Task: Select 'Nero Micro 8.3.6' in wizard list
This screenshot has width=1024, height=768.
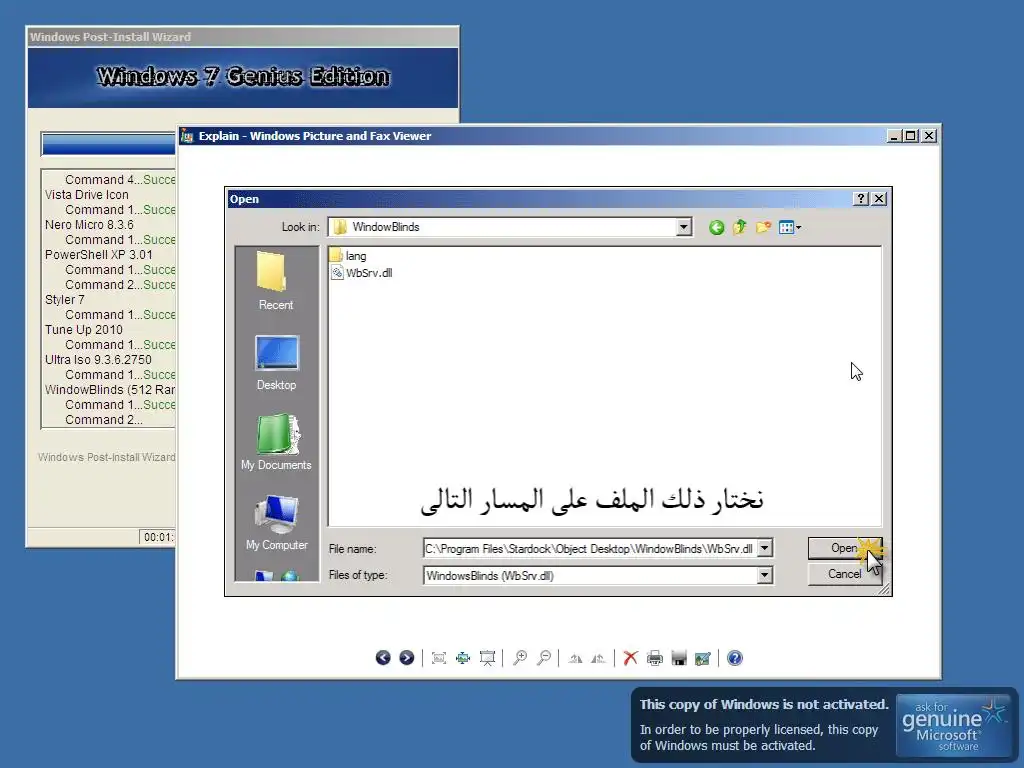Action: coord(89,225)
